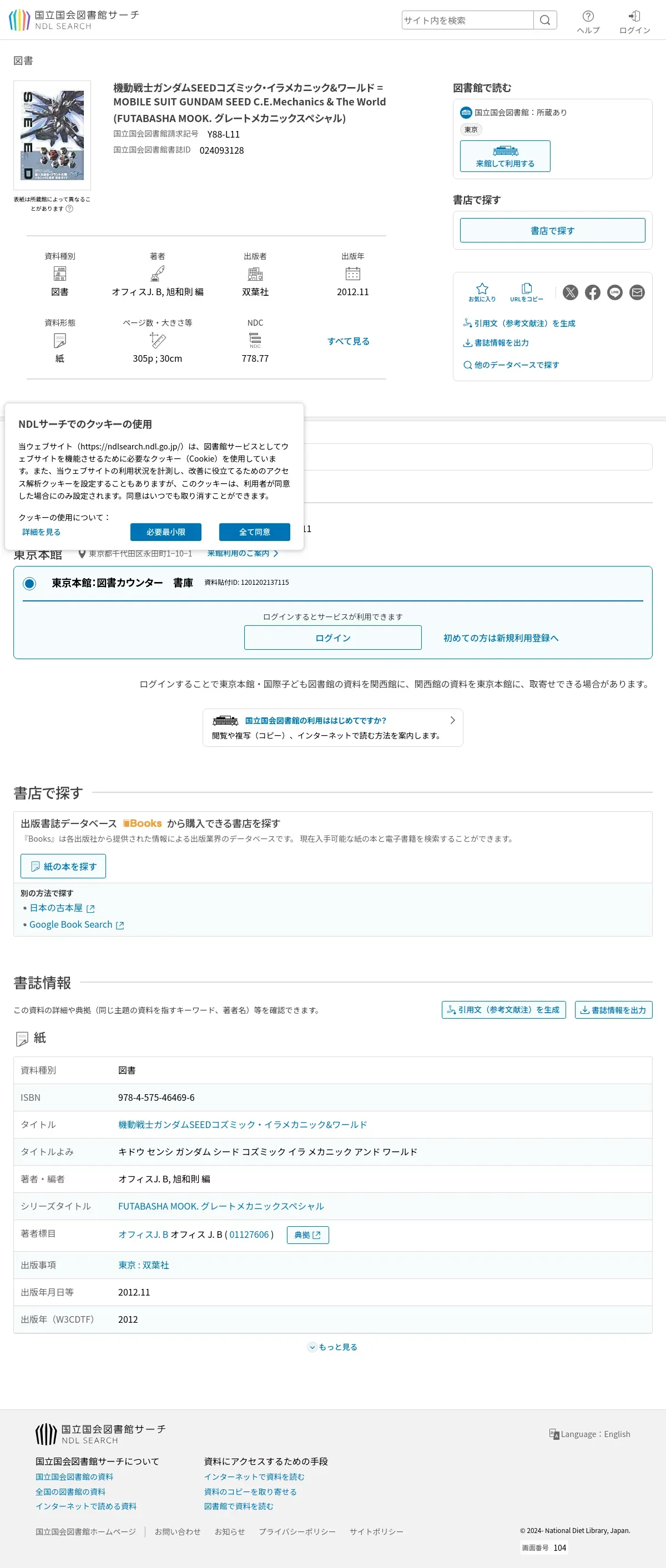The height and width of the screenshot is (1568, 666).
Task: Open サイトポリシー in footer
Action: [376, 1531]
